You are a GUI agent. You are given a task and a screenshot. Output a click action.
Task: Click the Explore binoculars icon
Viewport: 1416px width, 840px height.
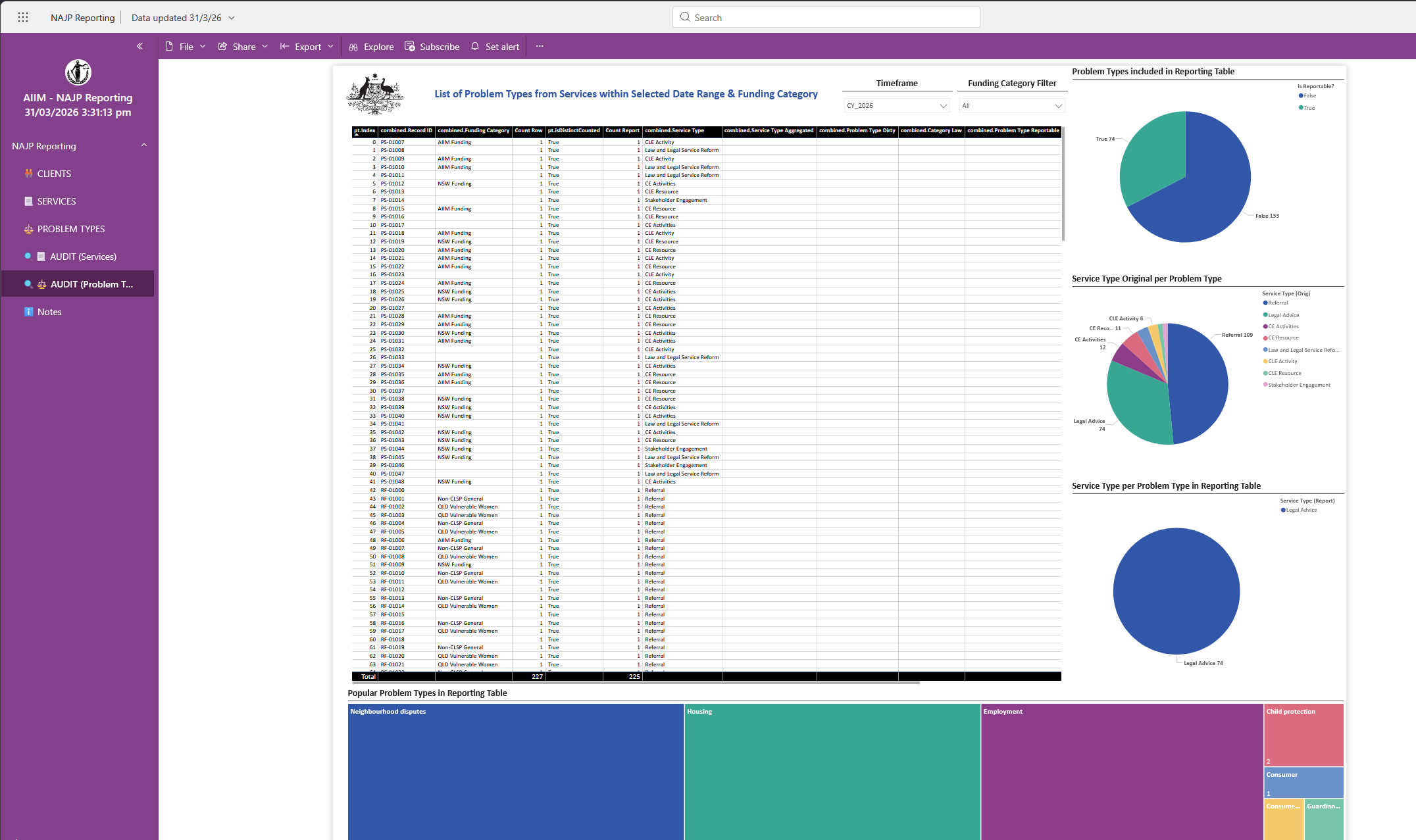[x=353, y=47]
